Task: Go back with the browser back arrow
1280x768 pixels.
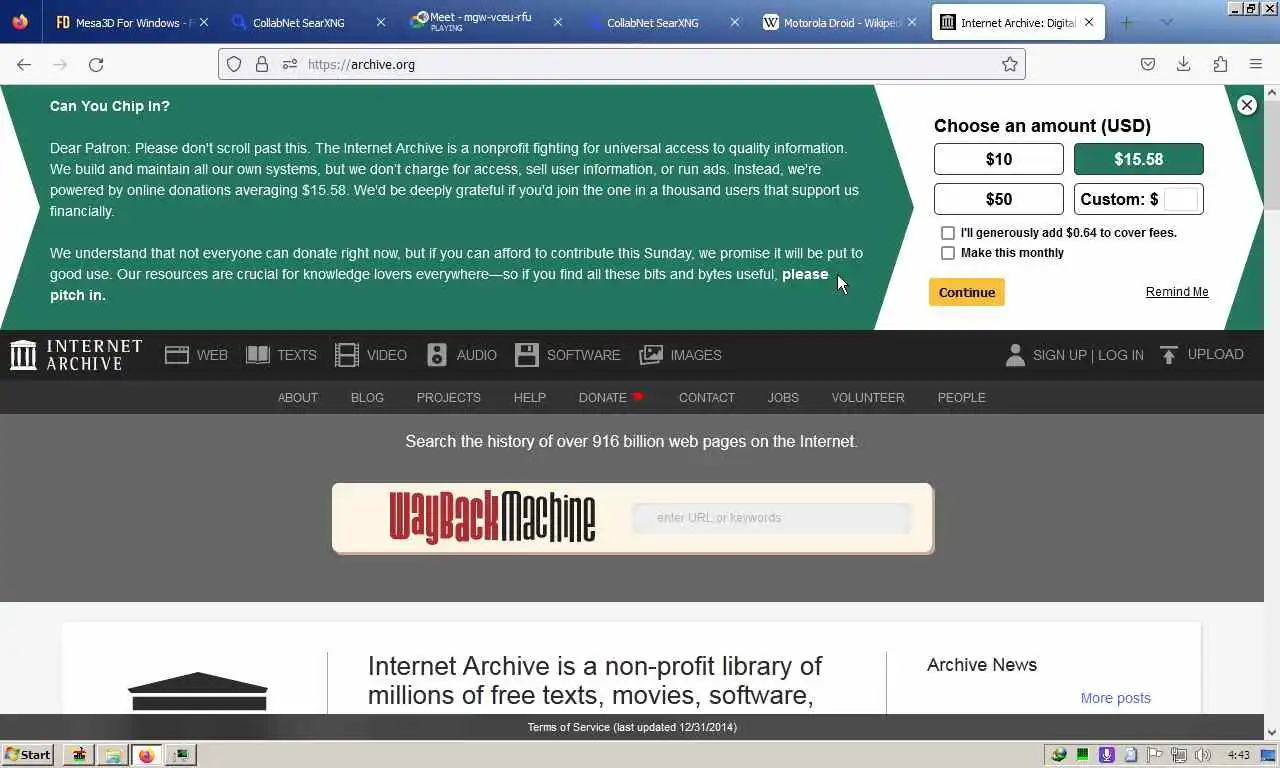Action: 24,64
